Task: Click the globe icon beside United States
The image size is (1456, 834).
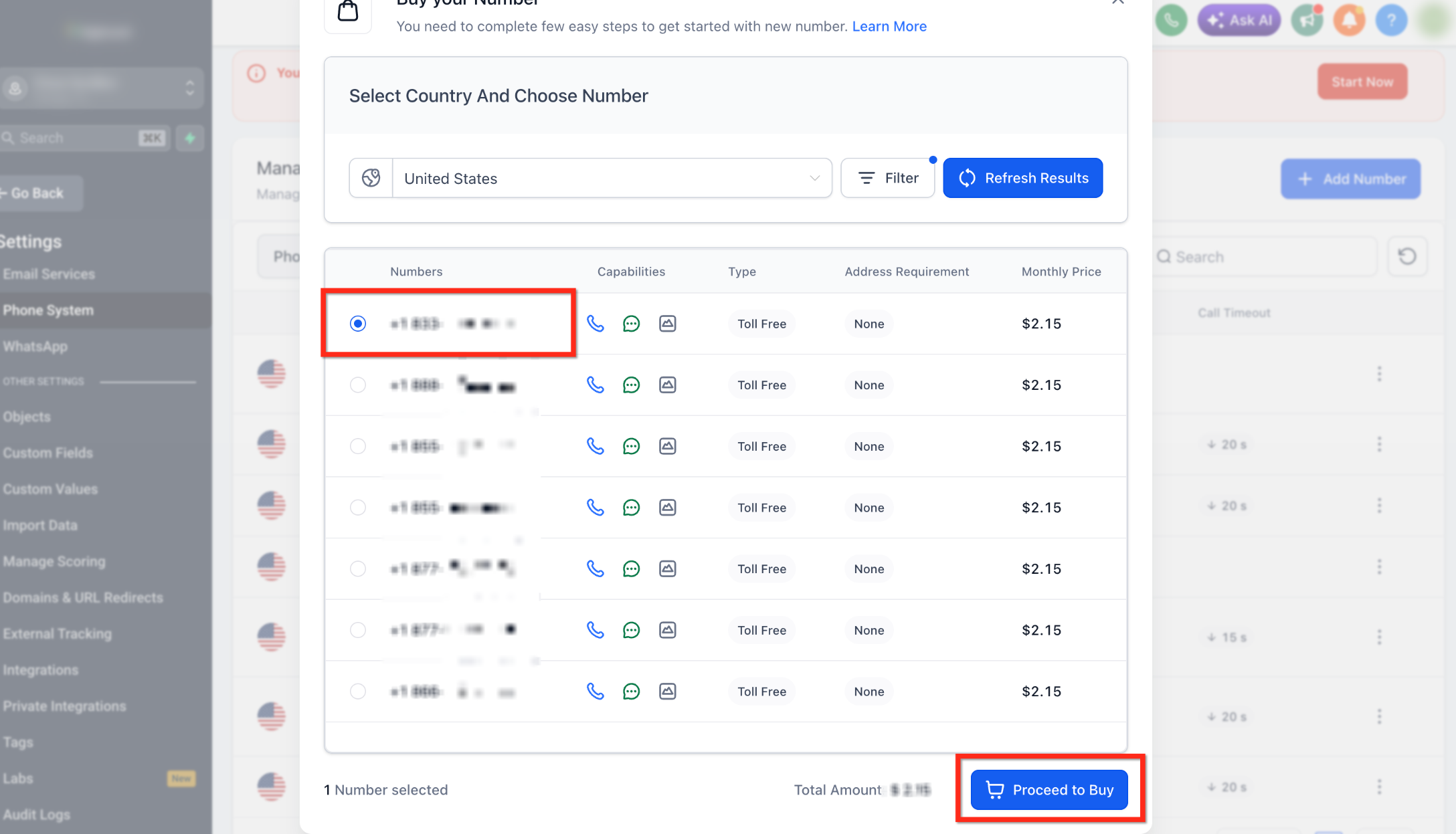Action: (x=371, y=178)
